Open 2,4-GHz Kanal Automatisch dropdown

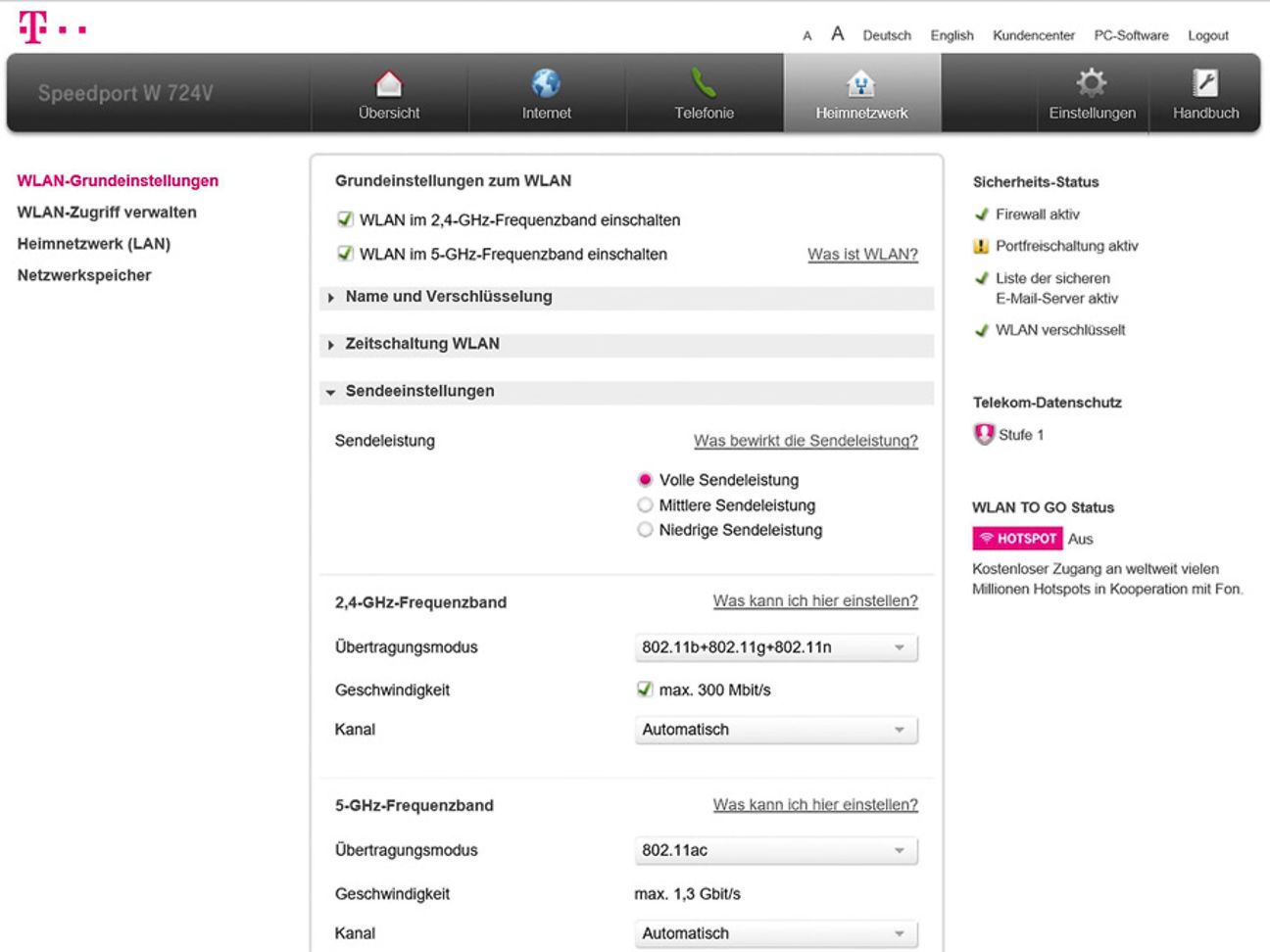click(x=776, y=730)
